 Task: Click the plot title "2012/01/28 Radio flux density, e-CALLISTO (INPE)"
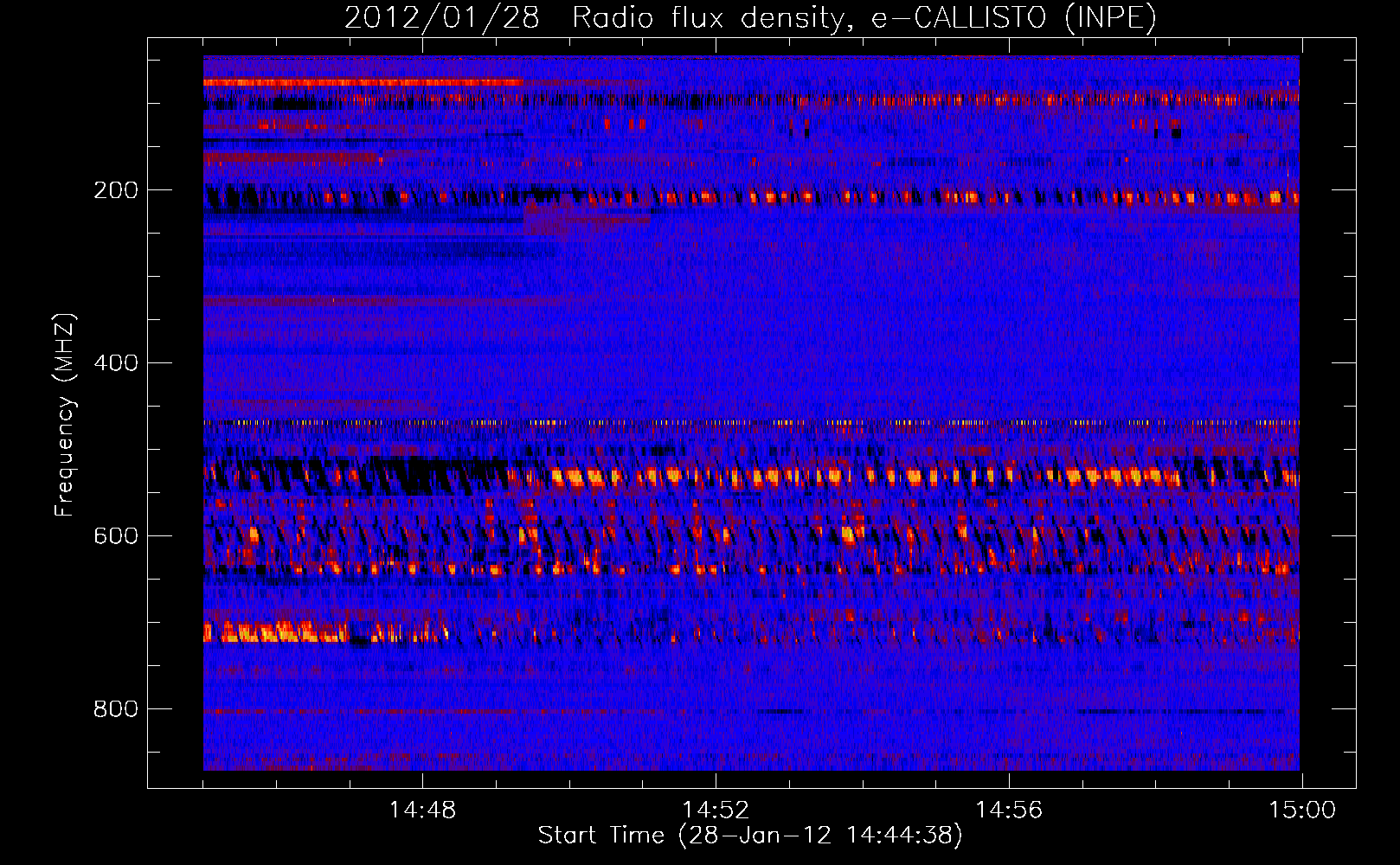point(750,18)
